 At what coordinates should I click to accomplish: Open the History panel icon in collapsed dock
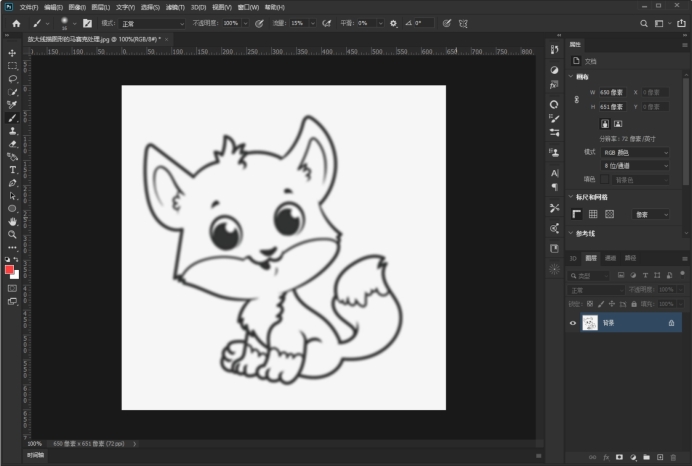554,49
